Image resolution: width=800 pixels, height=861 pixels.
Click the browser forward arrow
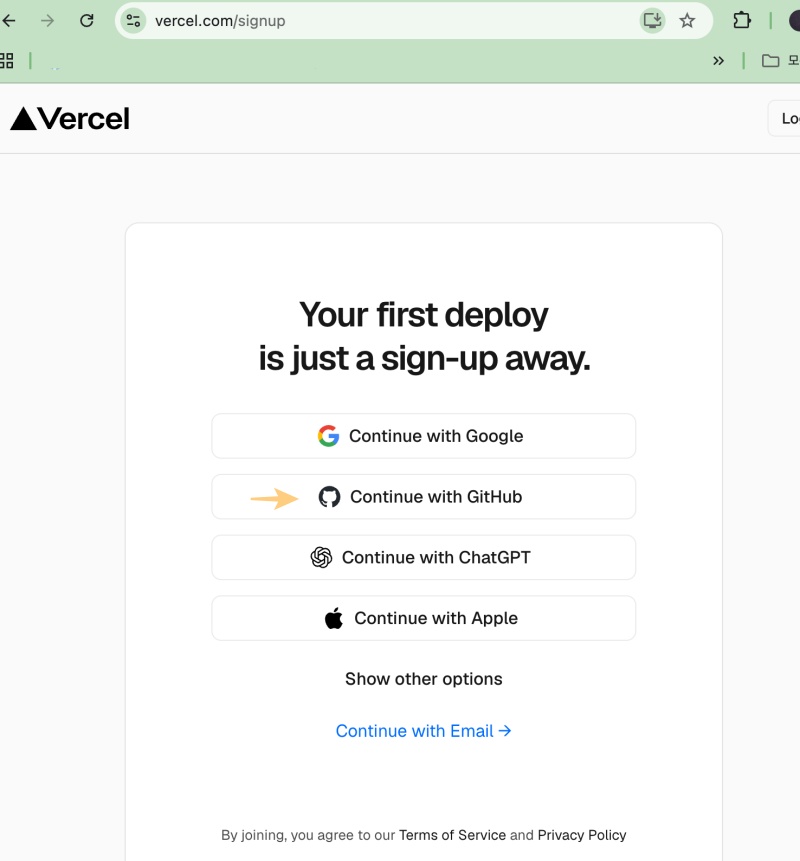(x=48, y=21)
